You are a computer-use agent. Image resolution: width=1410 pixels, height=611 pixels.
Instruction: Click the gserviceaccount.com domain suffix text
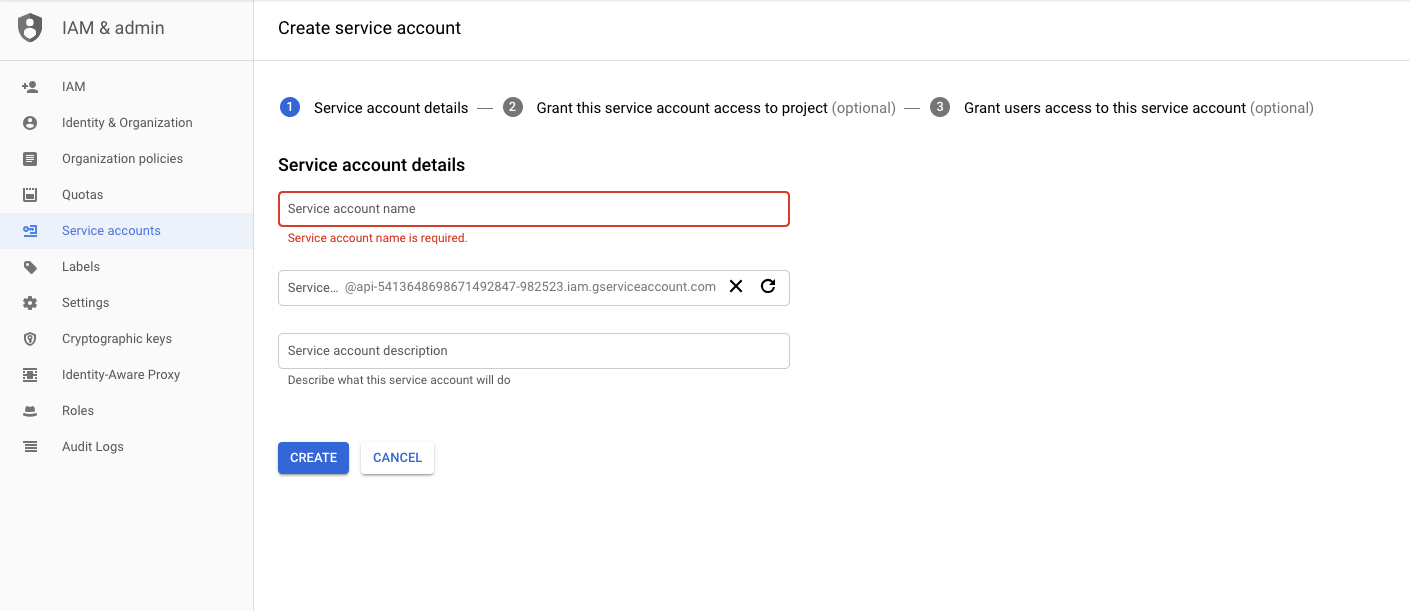530,287
